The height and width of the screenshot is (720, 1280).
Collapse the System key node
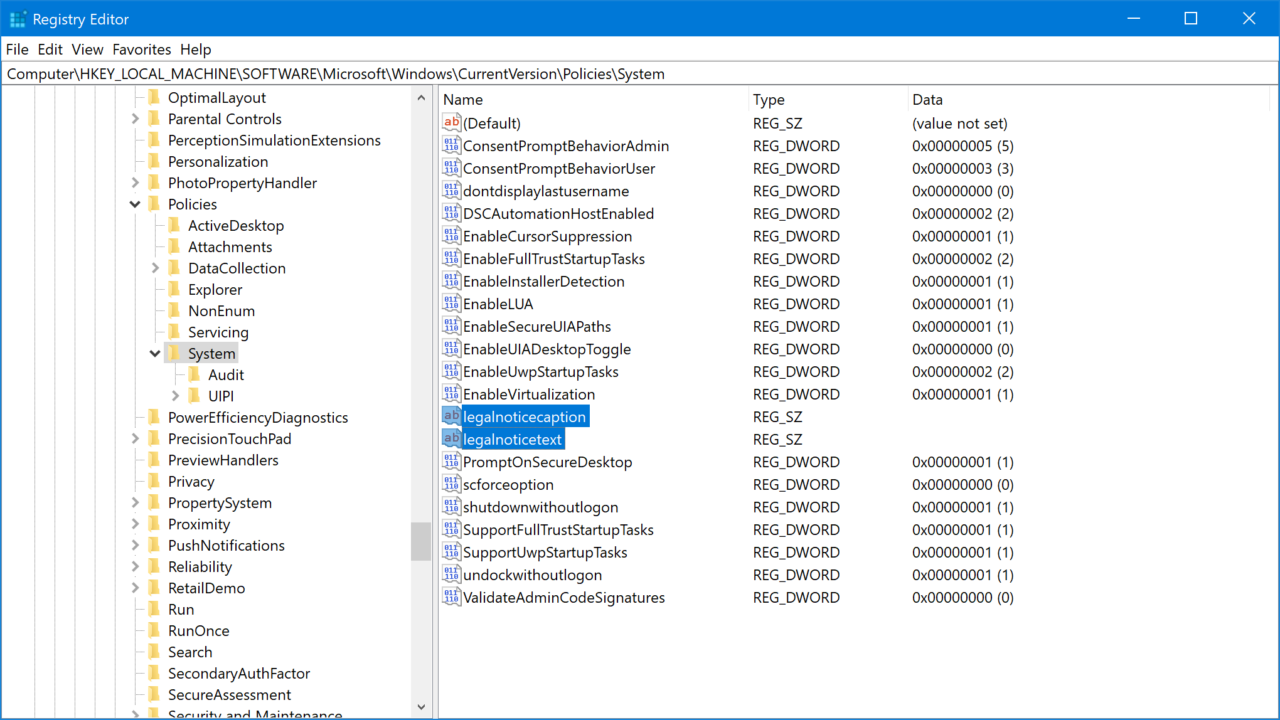[155, 353]
